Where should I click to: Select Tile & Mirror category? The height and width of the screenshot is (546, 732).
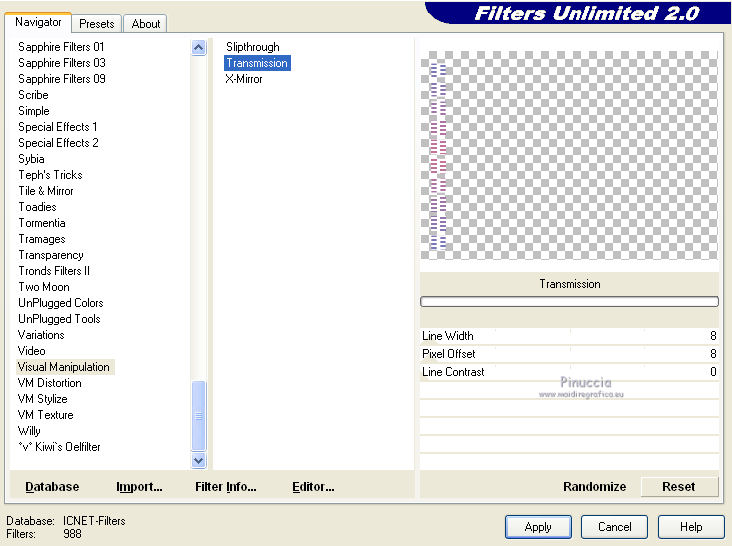46,190
